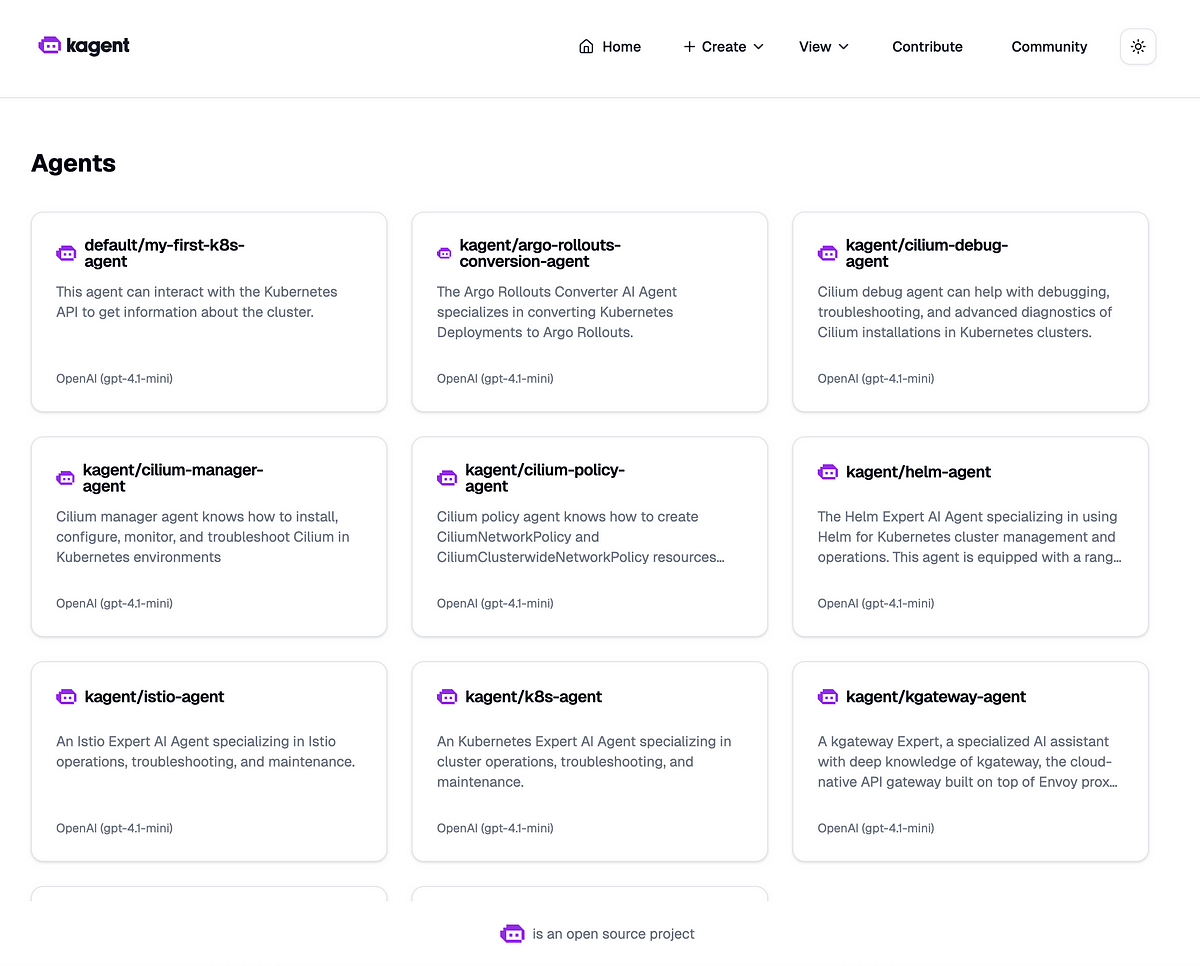
Task: Click OpenAI model label on k8s-agent card
Action: pyautogui.click(x=495, y=828)
